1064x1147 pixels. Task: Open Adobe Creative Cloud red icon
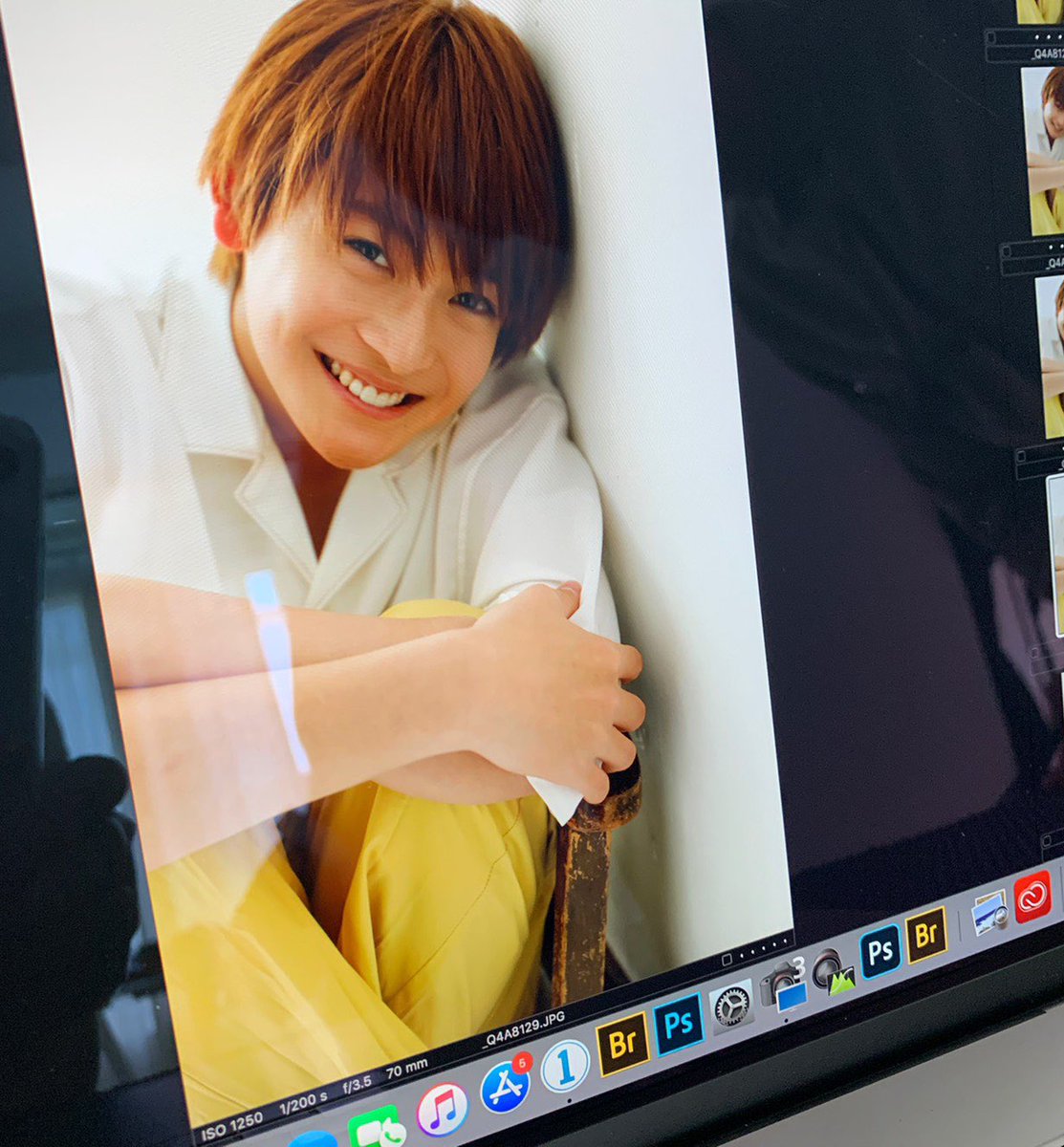tap(1032, 897)
